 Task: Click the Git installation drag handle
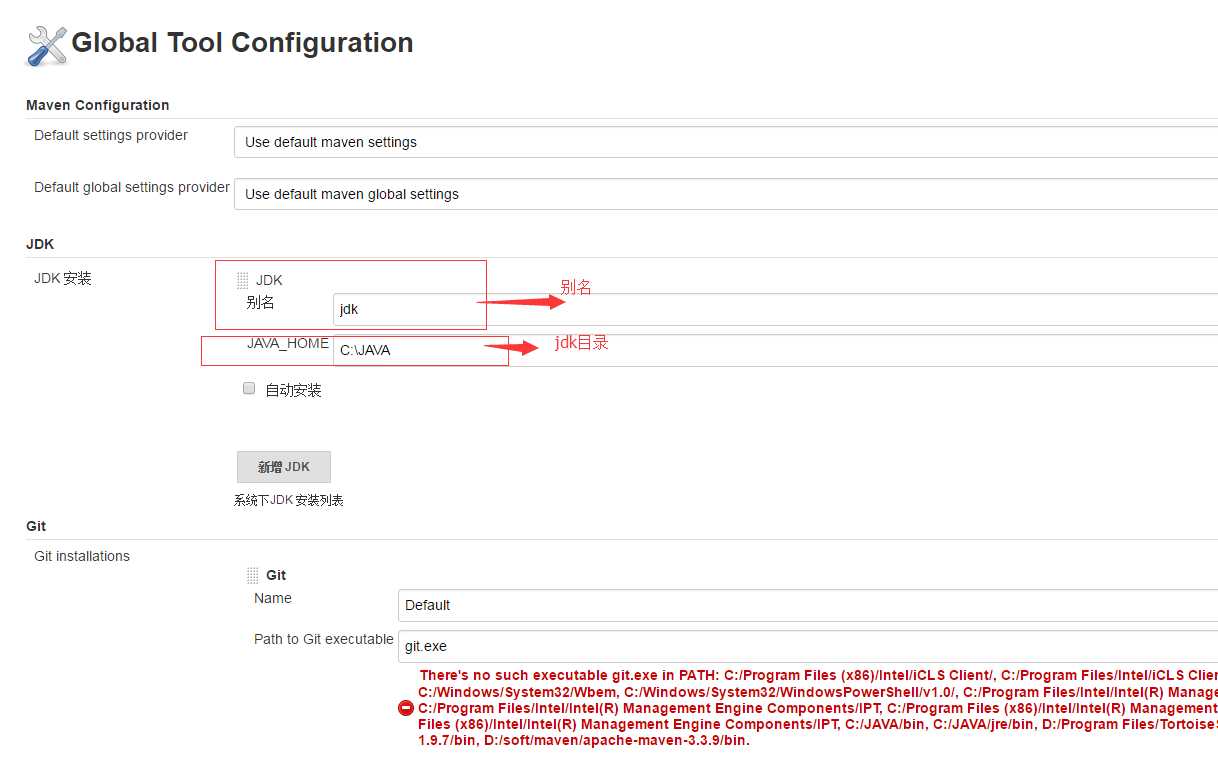[253, 576]
